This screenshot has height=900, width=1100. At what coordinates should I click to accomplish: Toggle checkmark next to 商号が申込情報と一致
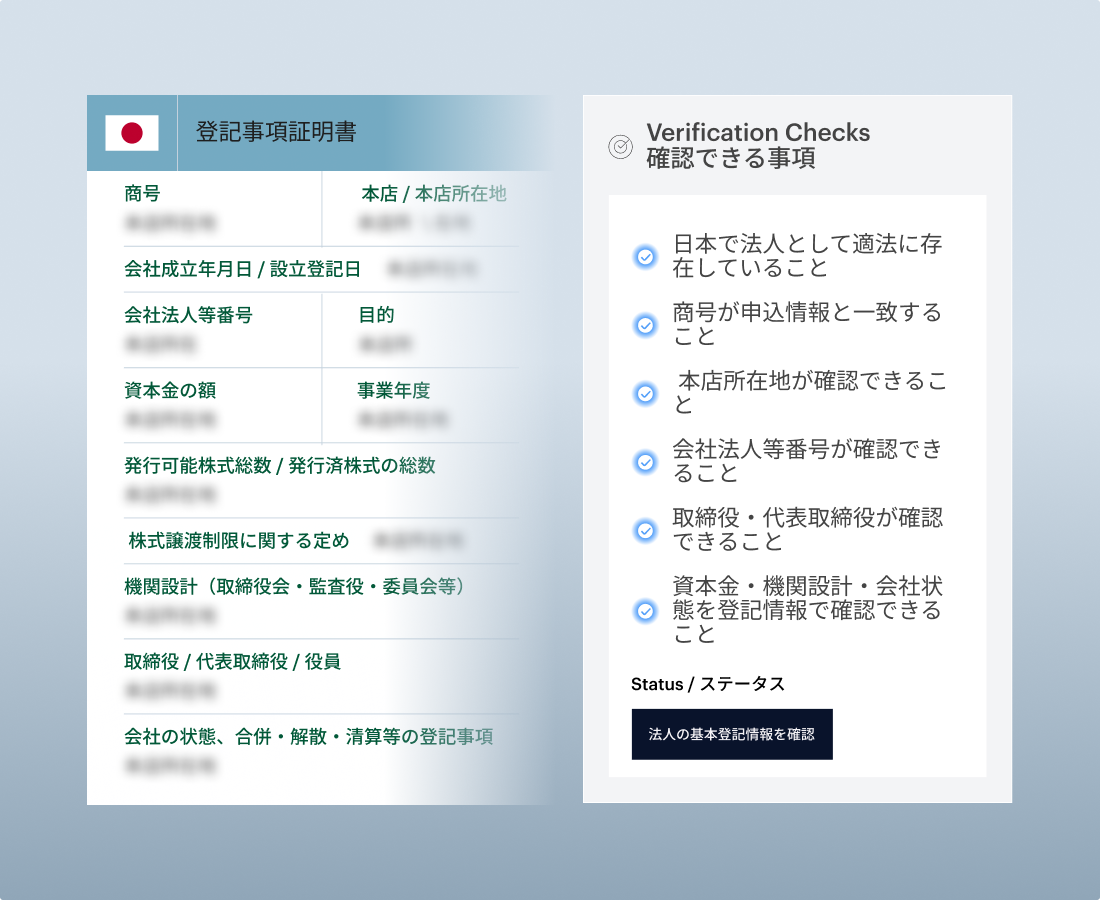tap(646, 325)
